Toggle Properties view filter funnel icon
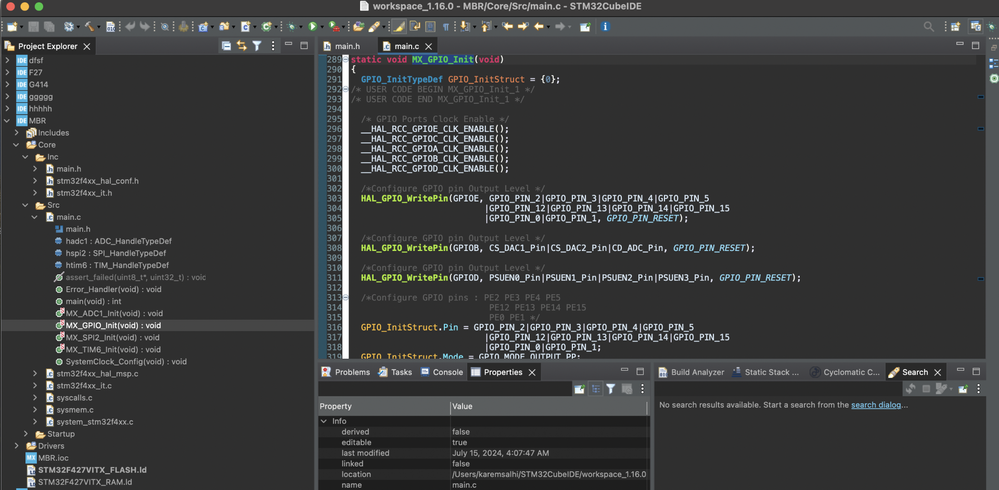This screenshot has width=999, height=490. (610, 388)
